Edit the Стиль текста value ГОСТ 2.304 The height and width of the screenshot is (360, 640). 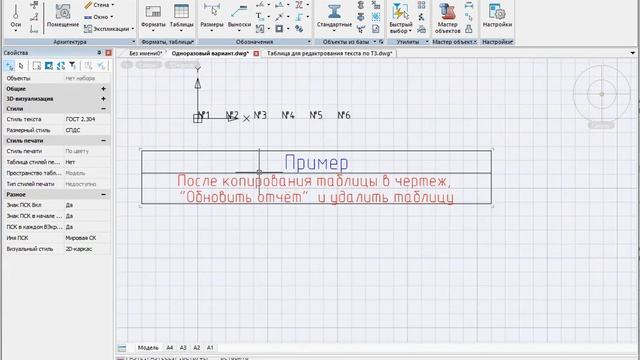pos(87,119)
